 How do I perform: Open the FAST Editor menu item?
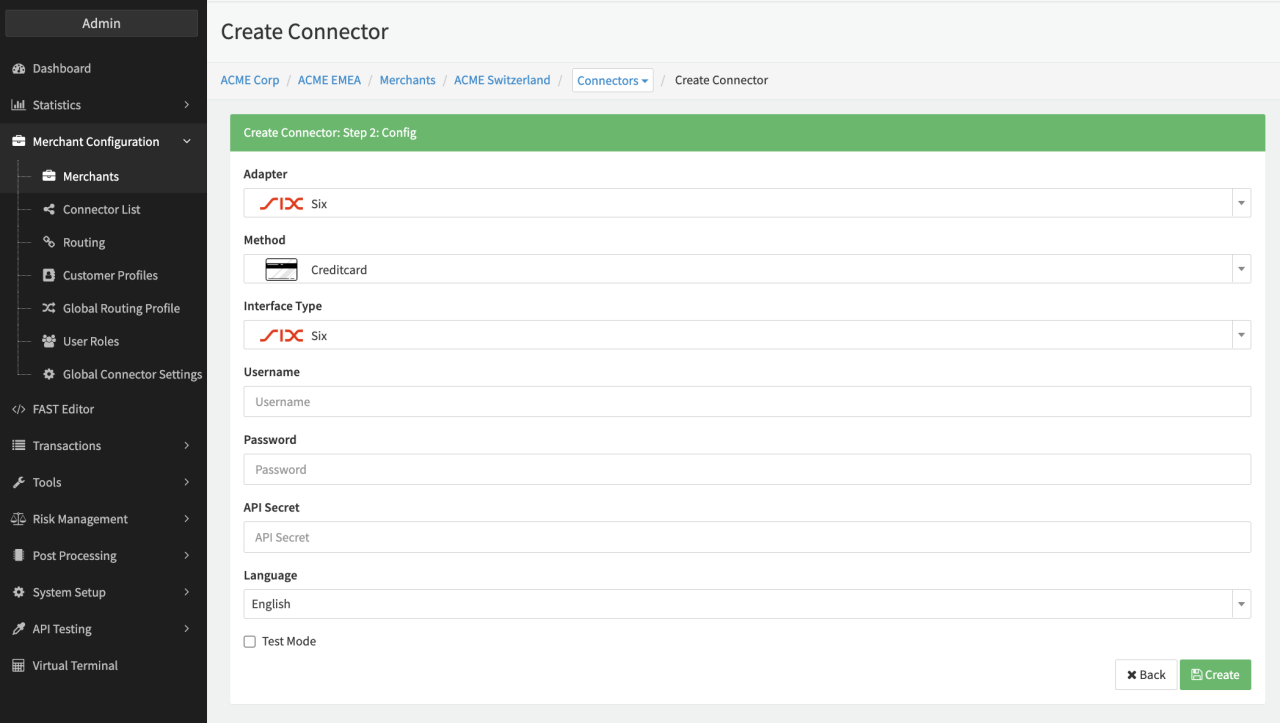(x=63, y=409)
